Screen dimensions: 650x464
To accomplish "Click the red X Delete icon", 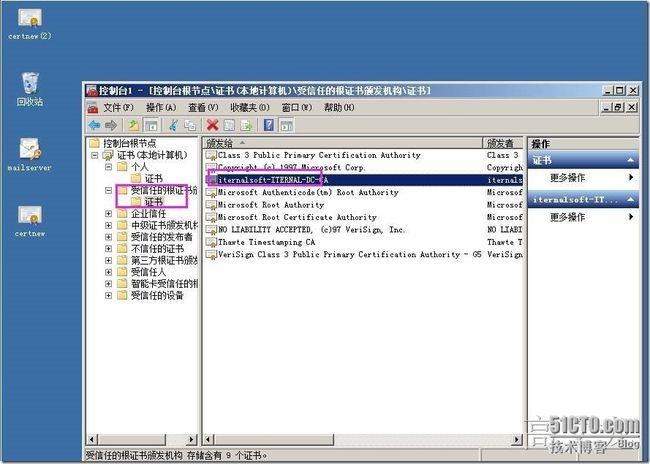I will (x=213, y=125).
